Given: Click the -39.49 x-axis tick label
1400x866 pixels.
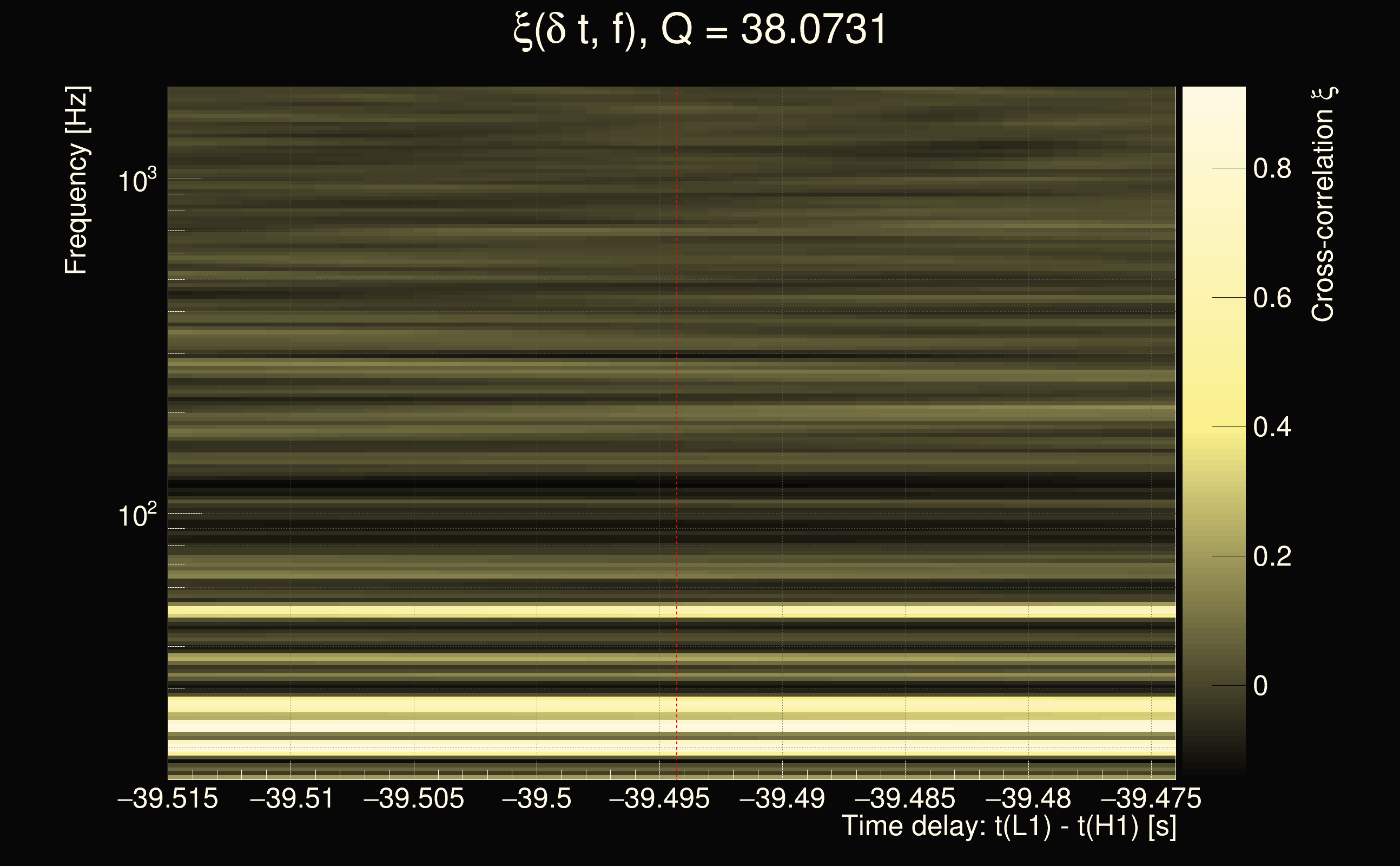Looking at the screenshot, I should coord(782,799).
